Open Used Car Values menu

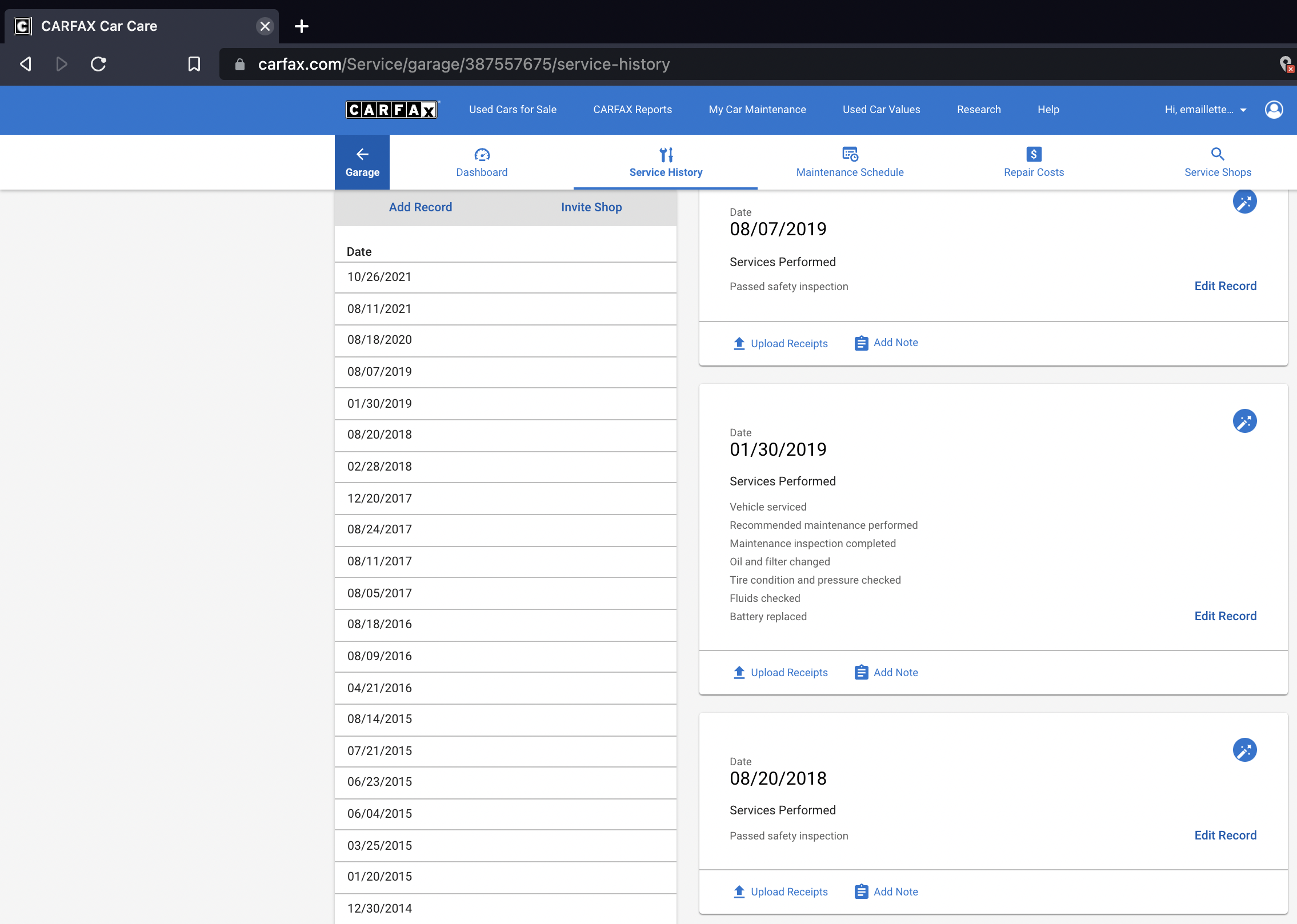881,110
